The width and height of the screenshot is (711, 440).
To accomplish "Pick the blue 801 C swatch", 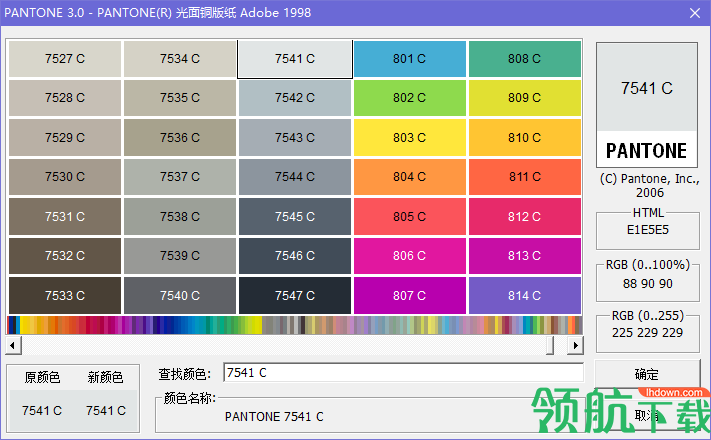I will coord(410,59).
